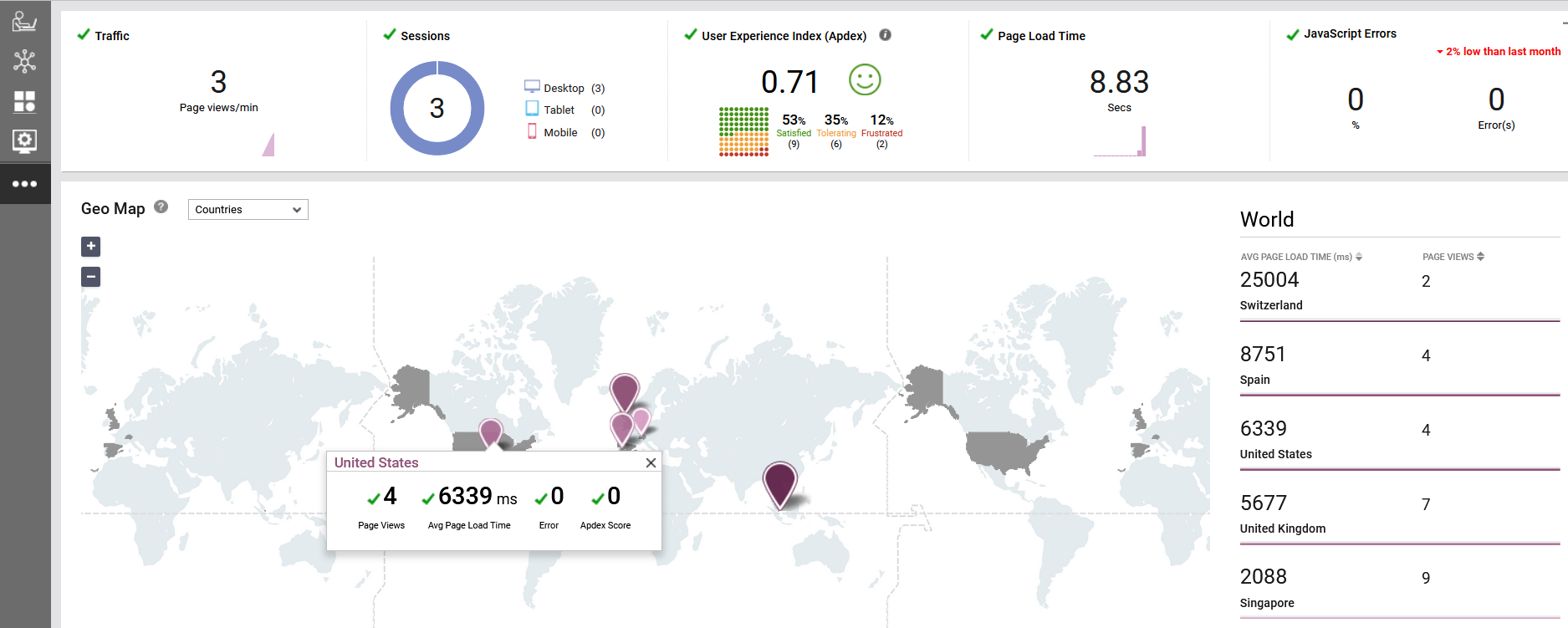
Task: Open the network topology sidebar icon
Action: pos(24,61)
